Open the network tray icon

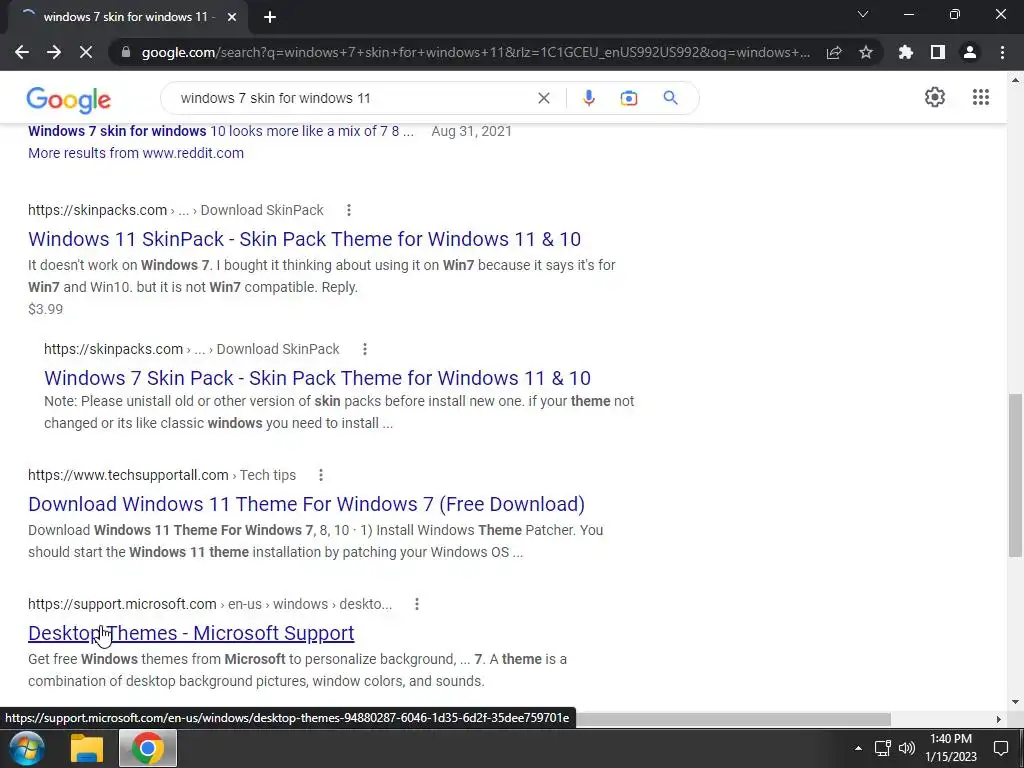click(x=883, y=748)
